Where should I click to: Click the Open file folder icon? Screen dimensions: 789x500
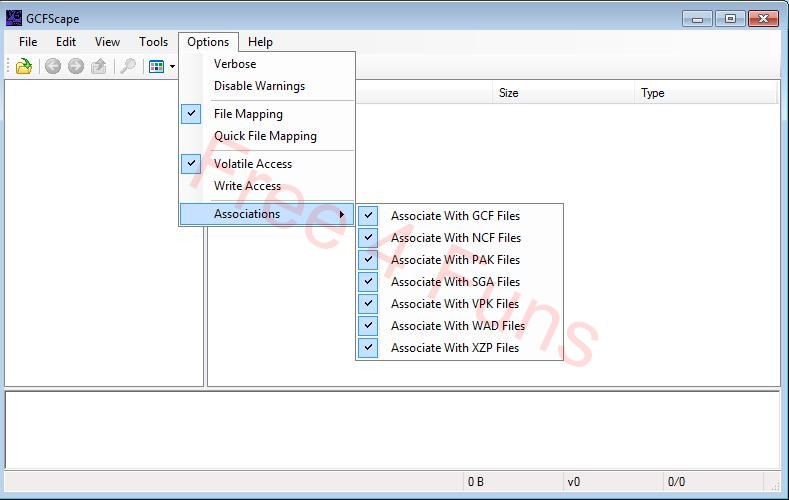(24, 67)
